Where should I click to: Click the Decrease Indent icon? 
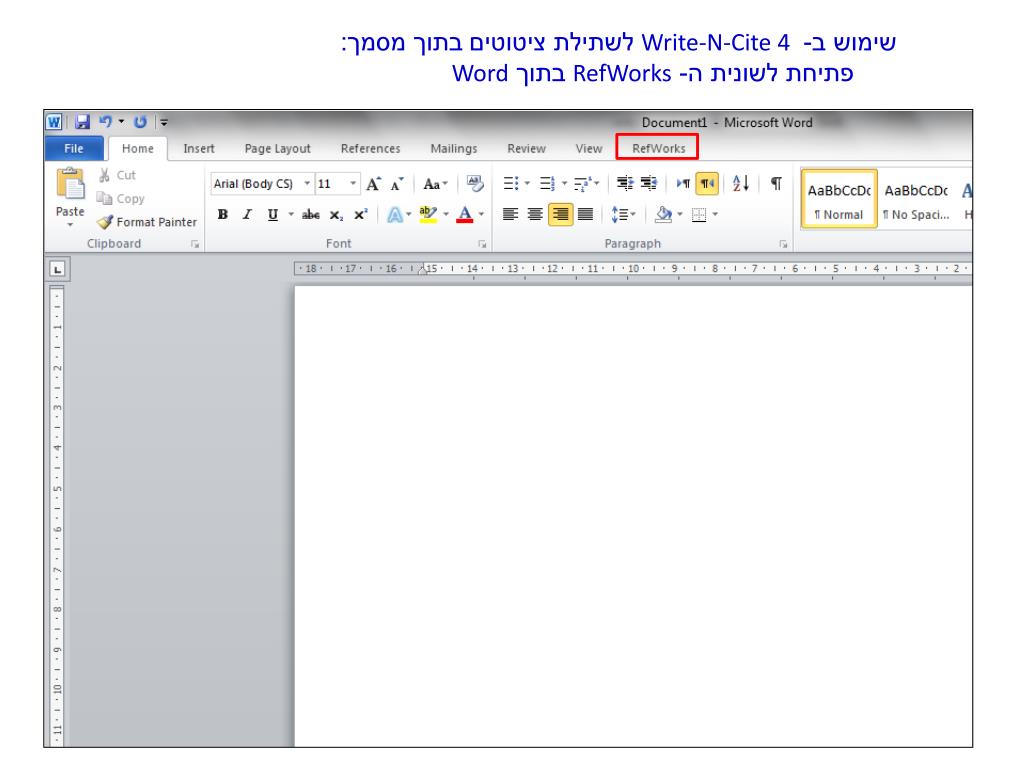coord(624,184)
